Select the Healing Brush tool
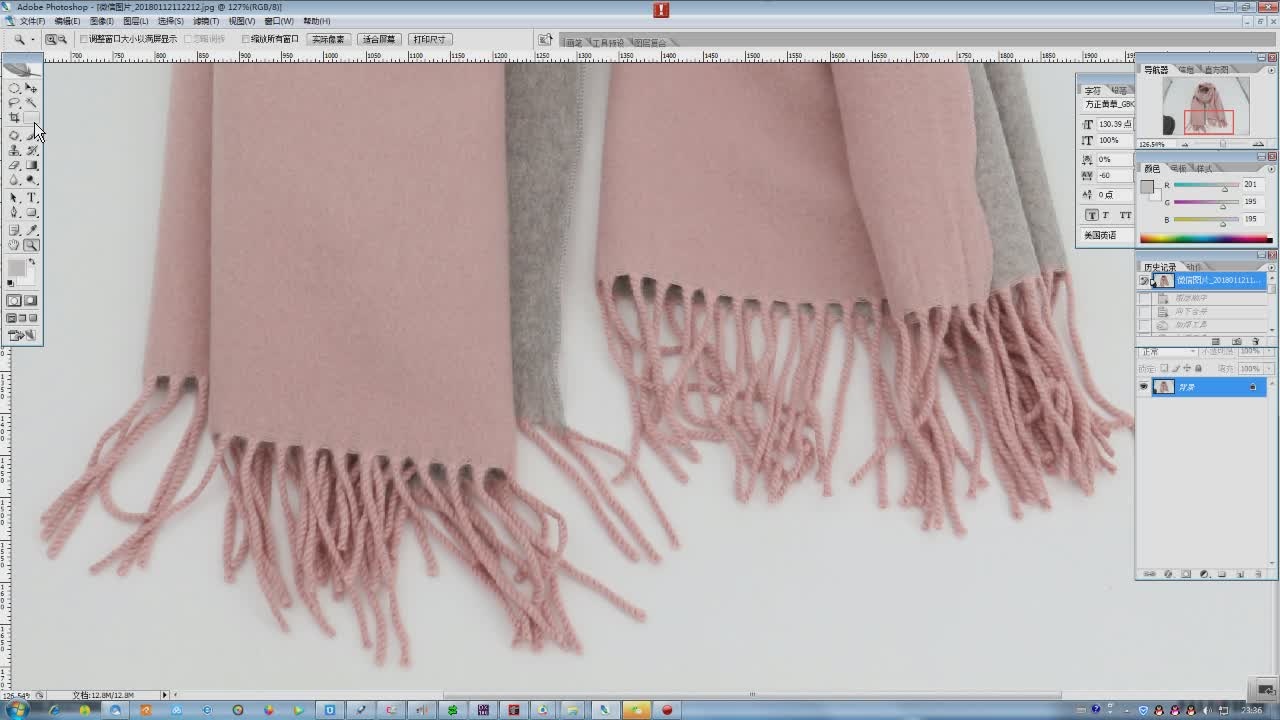Viewport: 1280px width, 720px height. 14,135
